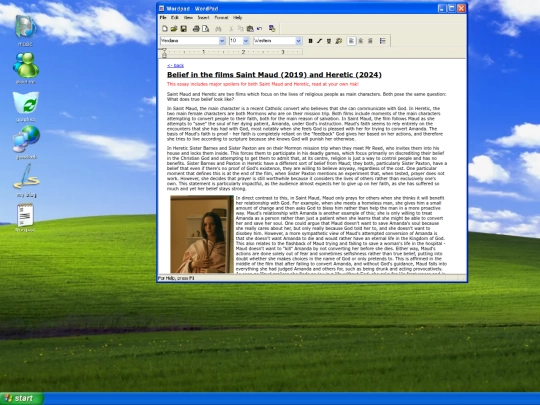Click 'For Help, press F1' in status bar
Image resolution: width=540 pixels, height=405 pixels.
pyautogui.click(x=176, y=278)
